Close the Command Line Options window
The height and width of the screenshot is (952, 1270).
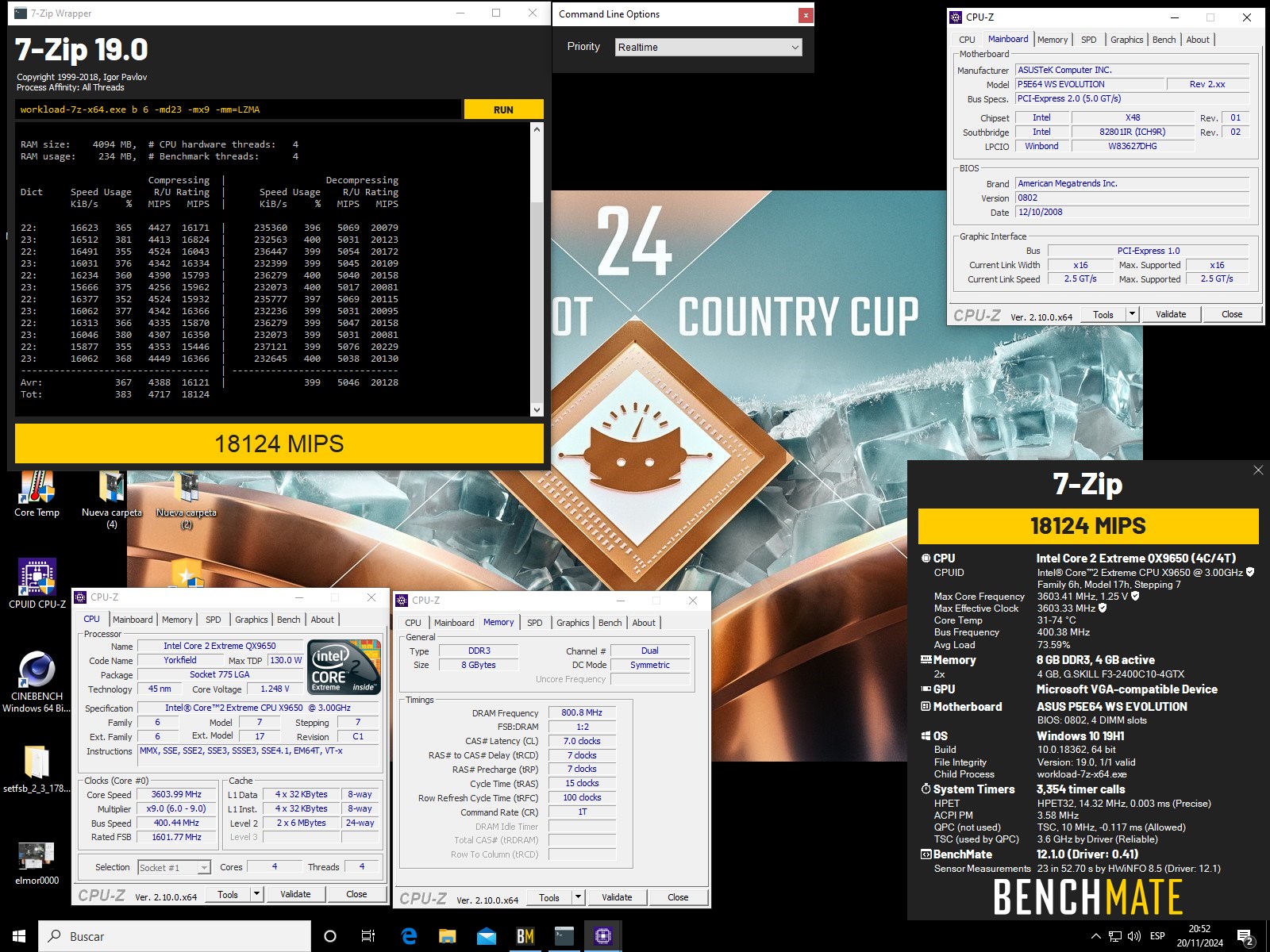806,14
